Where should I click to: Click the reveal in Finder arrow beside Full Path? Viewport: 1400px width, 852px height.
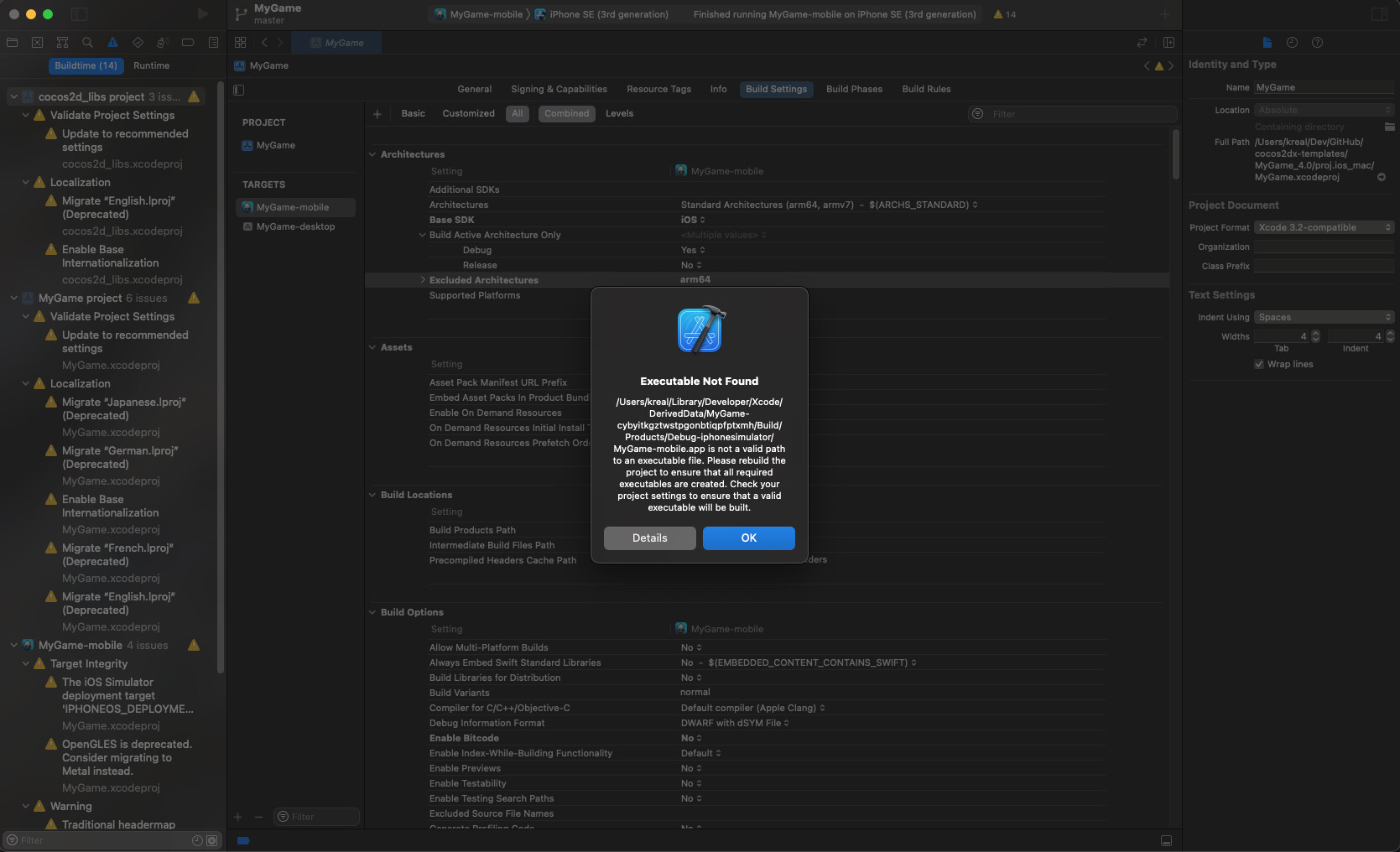(x=1382, y=177)
